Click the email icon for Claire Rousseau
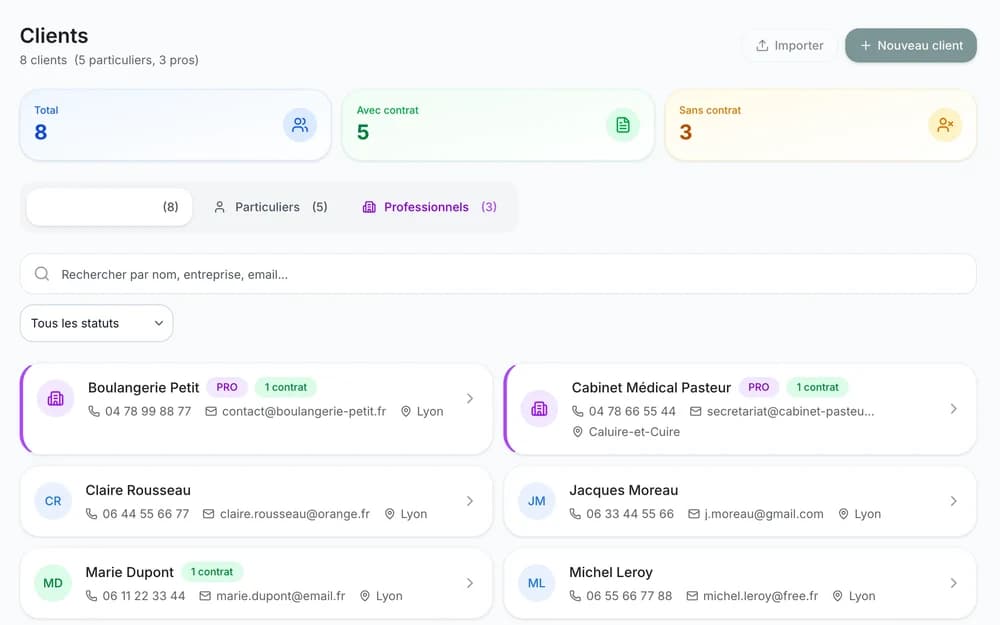The image size is (1000, 625). click(x=209, y=514)
